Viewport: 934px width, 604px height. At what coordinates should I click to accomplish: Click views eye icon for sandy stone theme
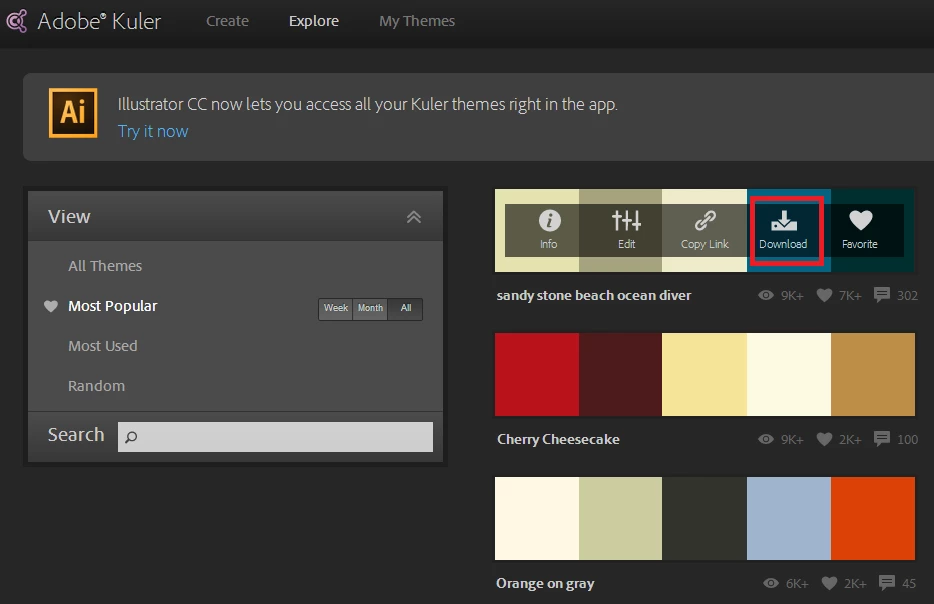point(765,295)
